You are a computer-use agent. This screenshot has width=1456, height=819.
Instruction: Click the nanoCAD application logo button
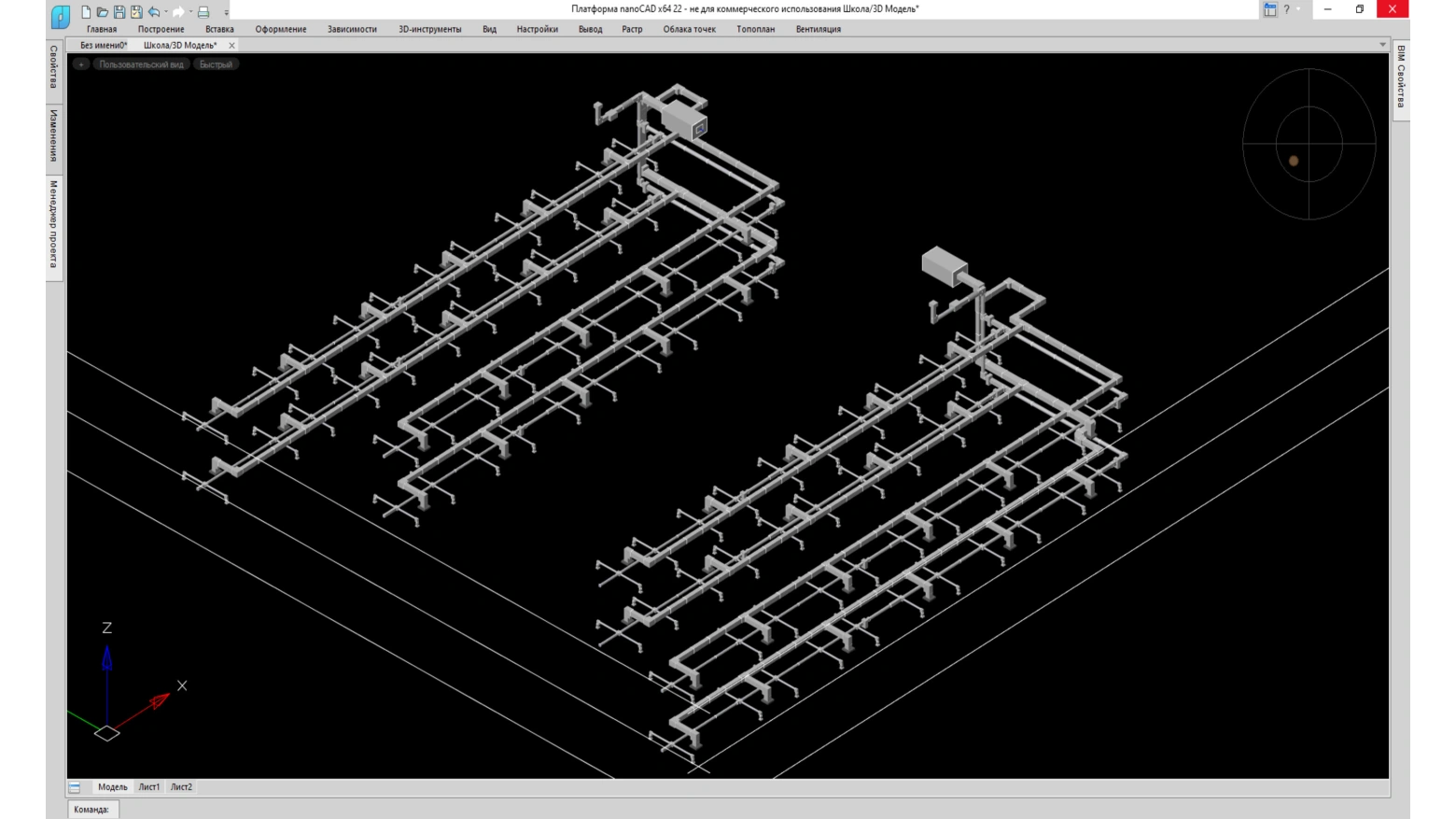click(61, 16)
